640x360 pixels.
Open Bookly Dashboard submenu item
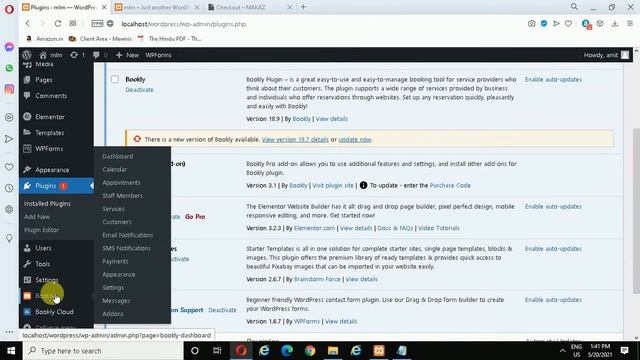tap(118, 156)
